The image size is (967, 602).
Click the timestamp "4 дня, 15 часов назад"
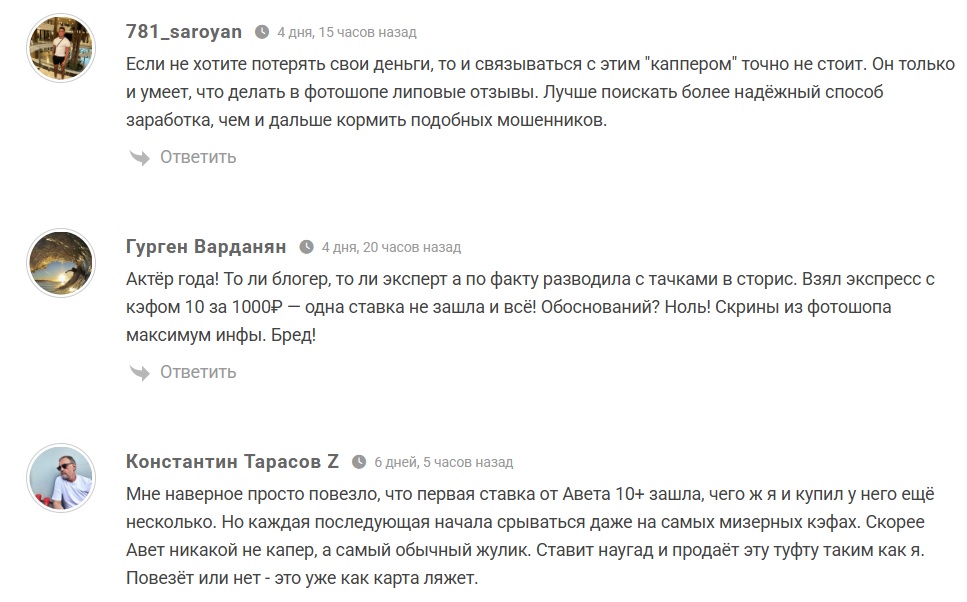coord(347,32)
